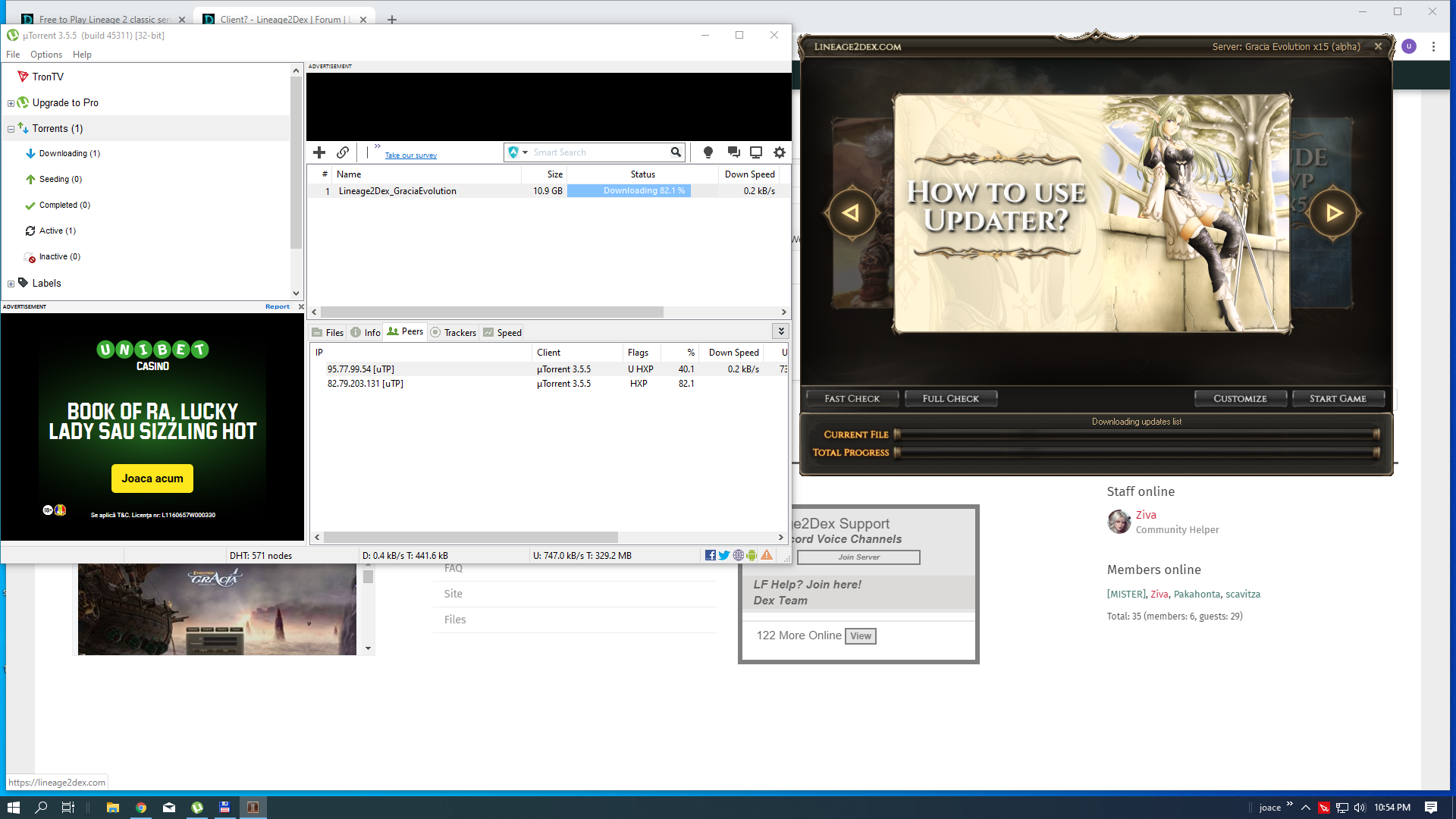
Task: Click the Add Torrent plus icon
Action: pyautogui.click(x=319, y=152)
